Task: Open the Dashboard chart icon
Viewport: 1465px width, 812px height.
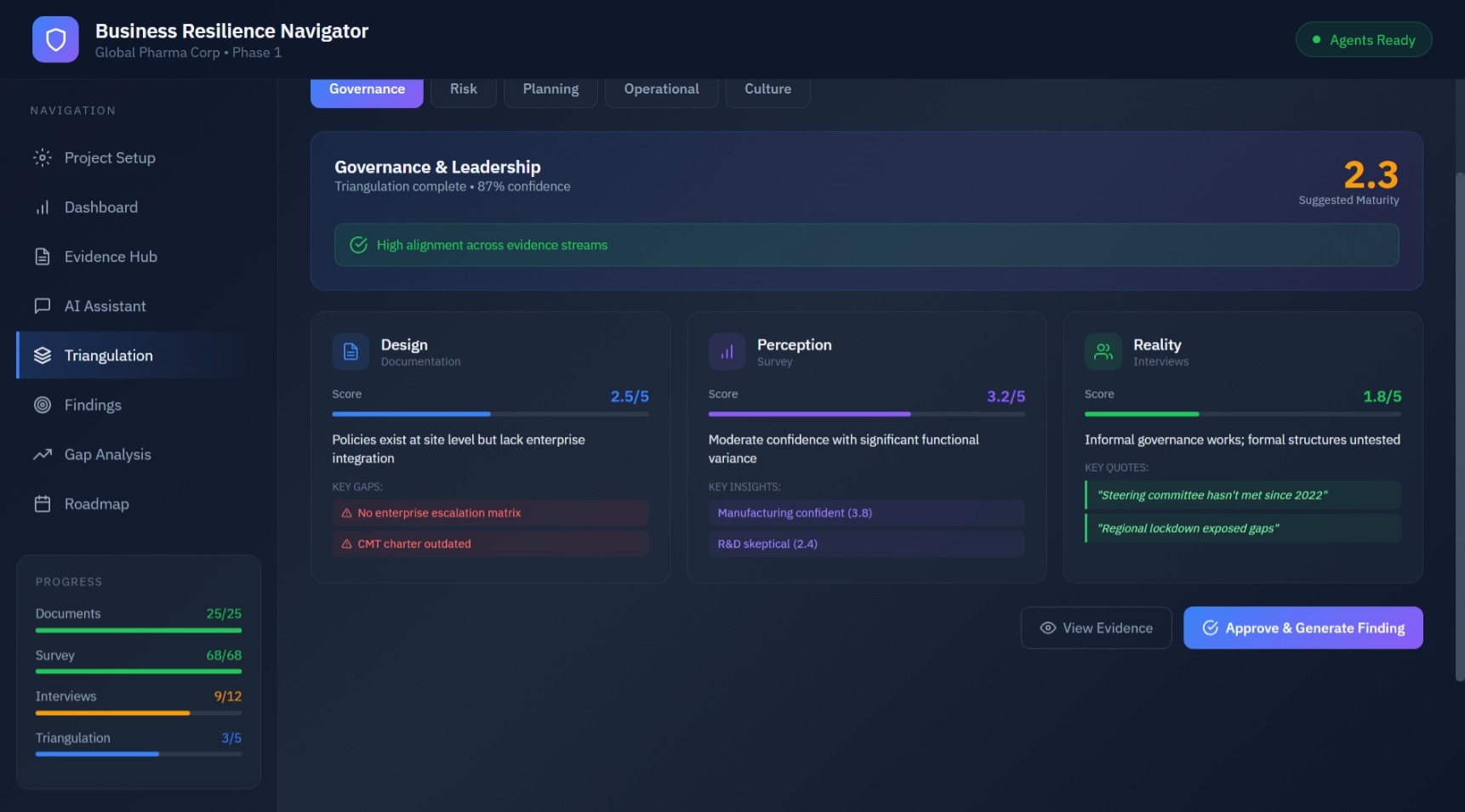Action: coord(43,207)
